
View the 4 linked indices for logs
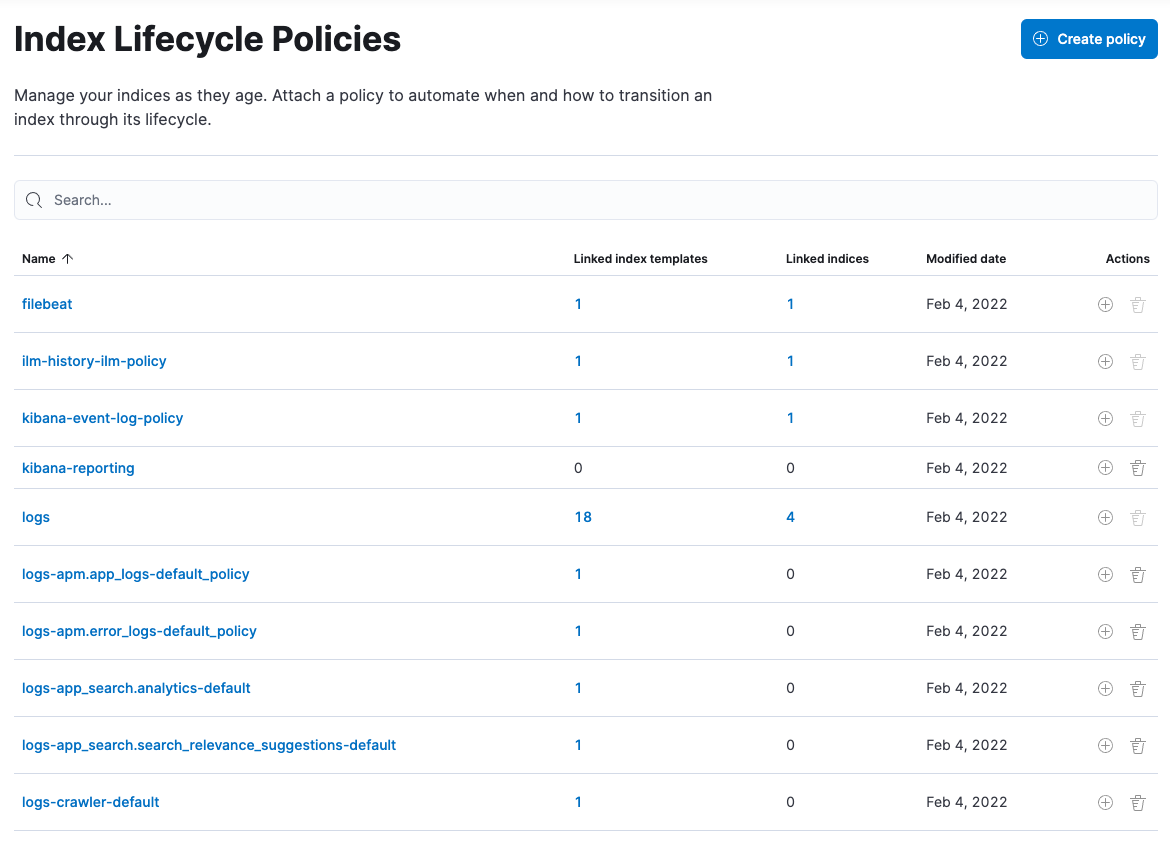point(790,517)
